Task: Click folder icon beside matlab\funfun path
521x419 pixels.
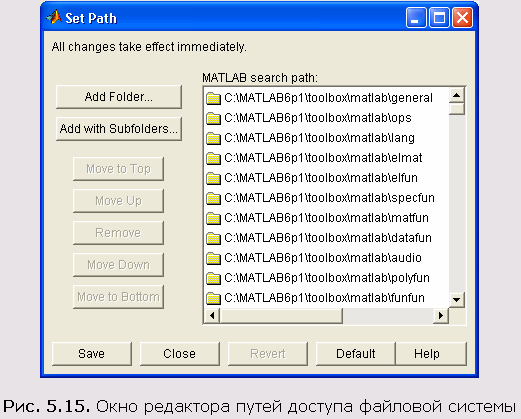Action: [x=213, y=298]
